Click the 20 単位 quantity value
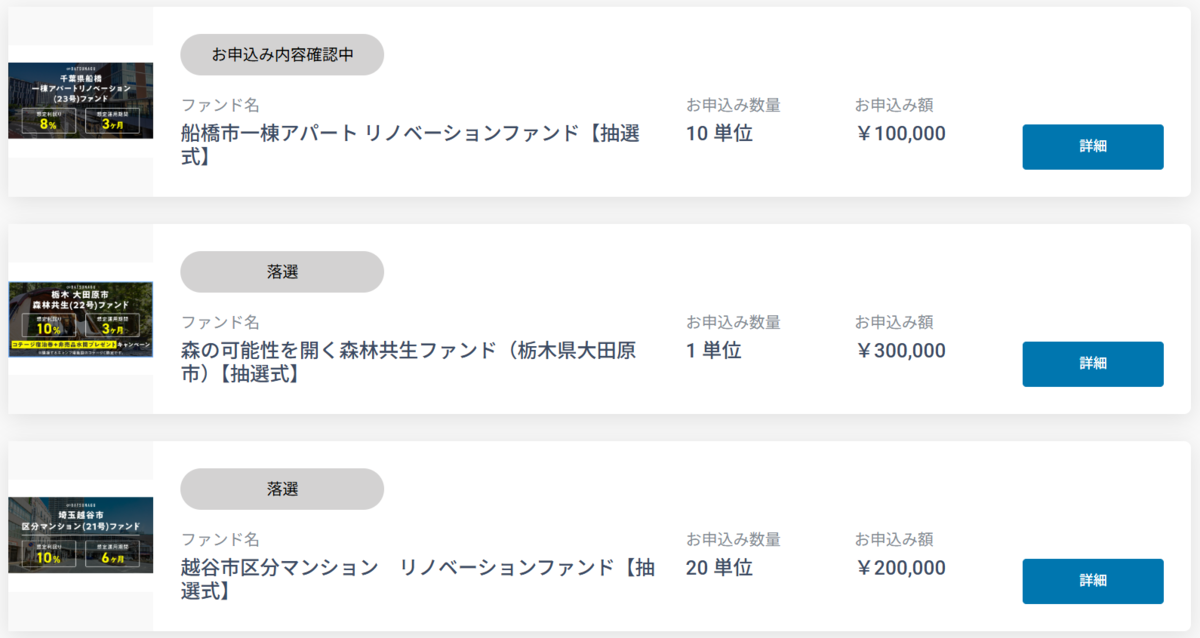The width and height of the screenshot is (1200, 638). click(719, 567)
